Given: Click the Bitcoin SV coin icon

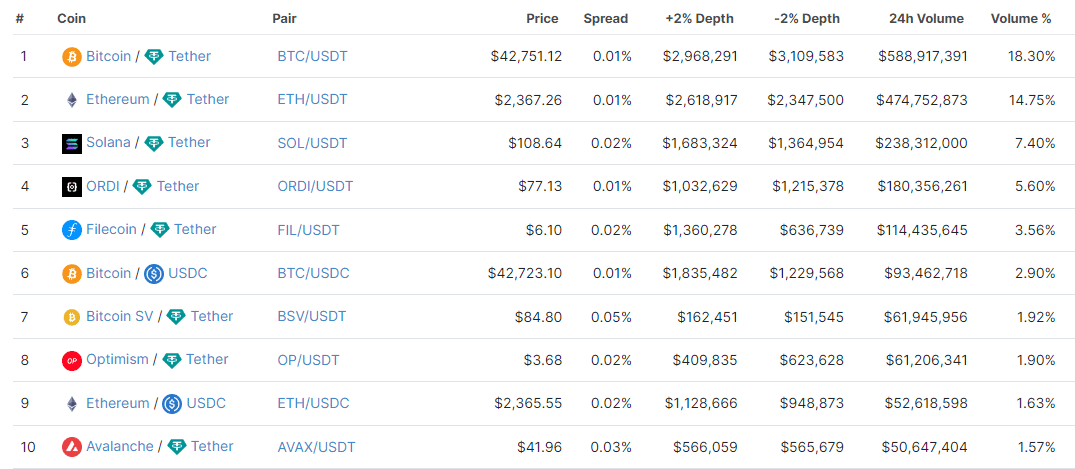Looking at the screenshot, I should click(x=71, y=317).
